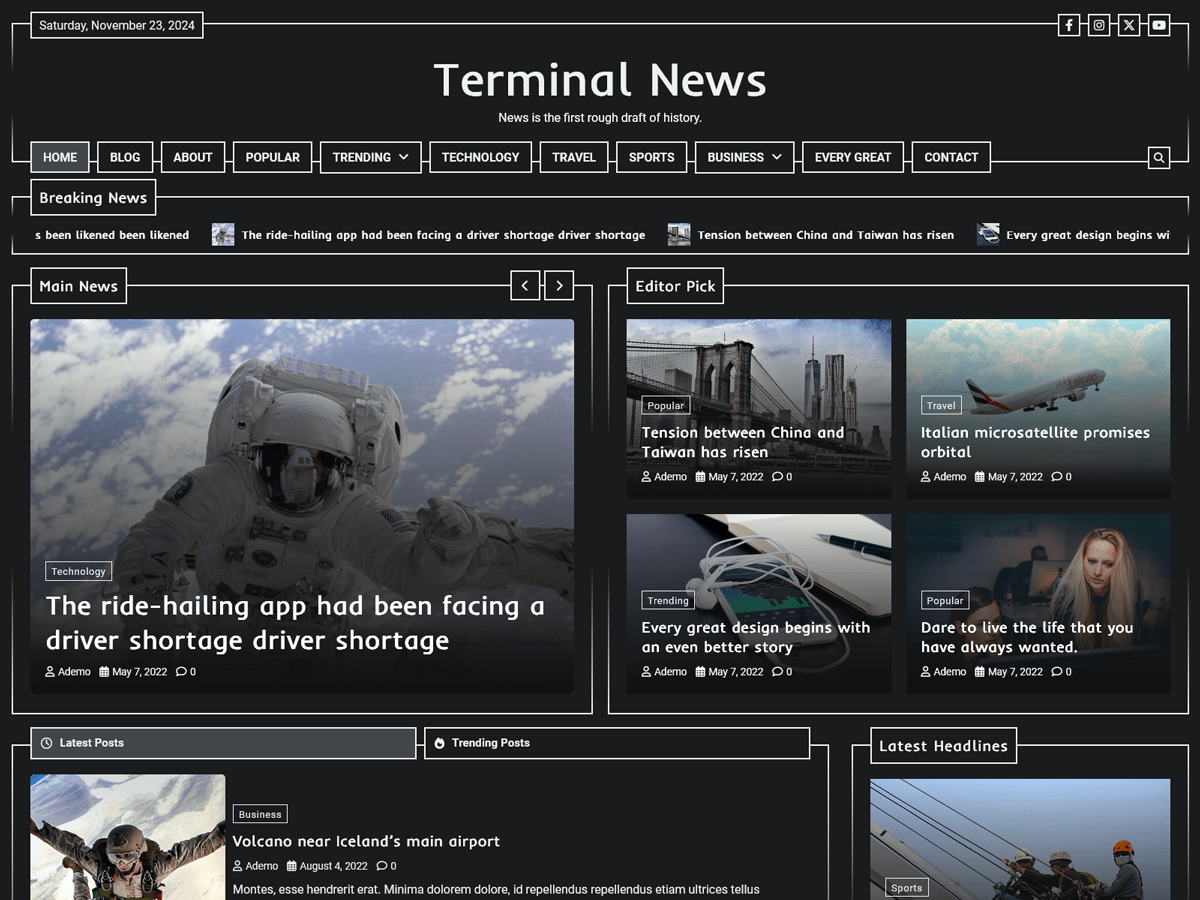Viewport: 1200px width, 900px height.
Task: Click Ademo author on ride-hailing main article
Action: click(68, 672)
